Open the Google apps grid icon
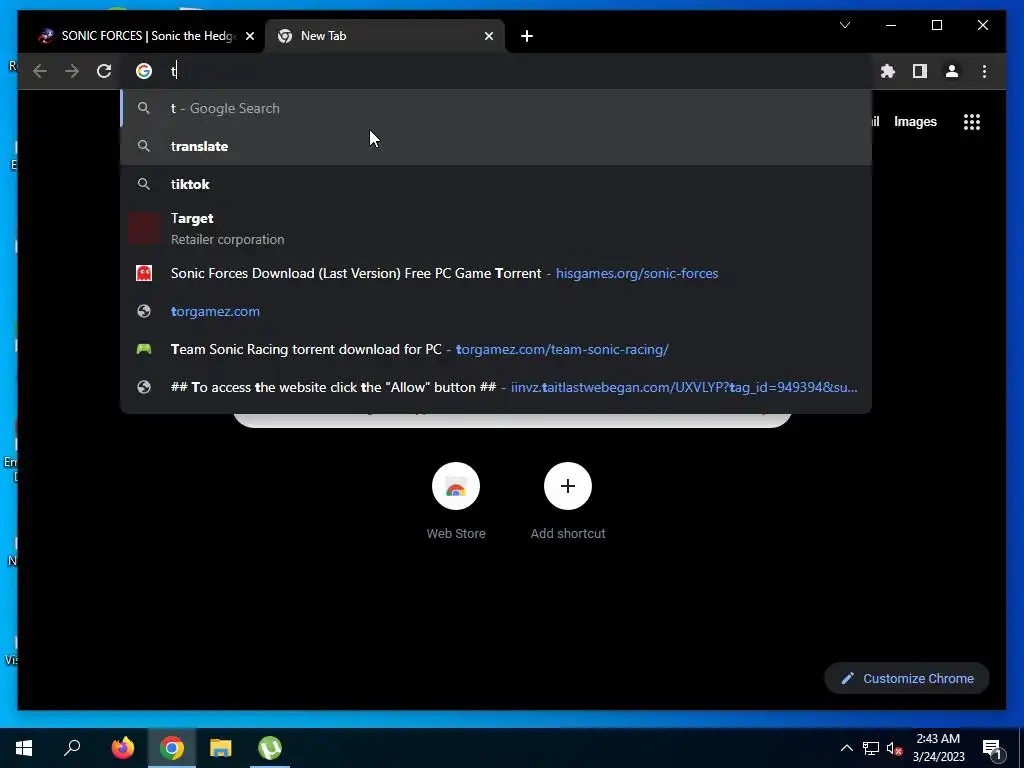Viewport: 1024px width, 768px height. pos(972,121)
